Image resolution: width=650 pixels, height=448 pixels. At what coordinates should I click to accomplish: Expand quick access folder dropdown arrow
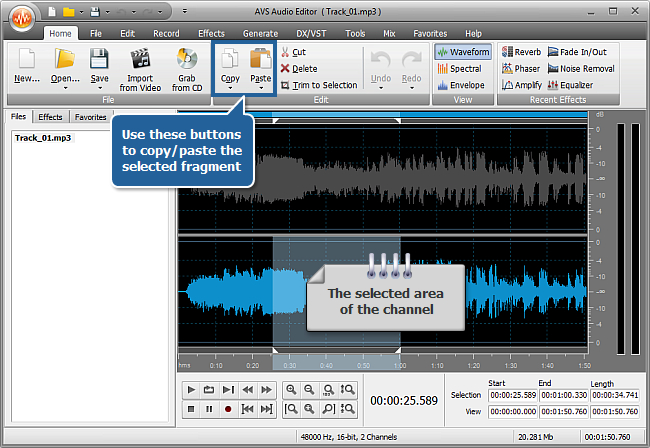pyautogui.click(x=81, y=12)
